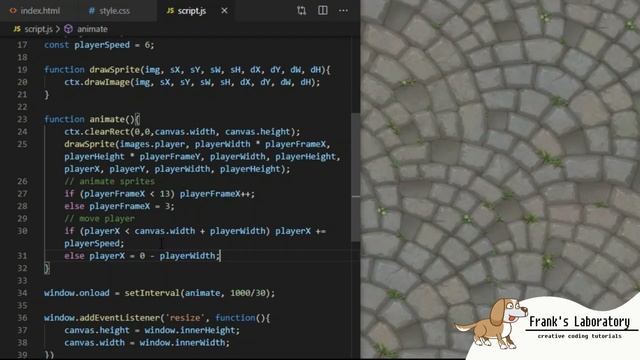This screenshot has width=640, height=360.
Task: Click the 'function drawSprite' declaration
Action: click(x=187, y=70)
